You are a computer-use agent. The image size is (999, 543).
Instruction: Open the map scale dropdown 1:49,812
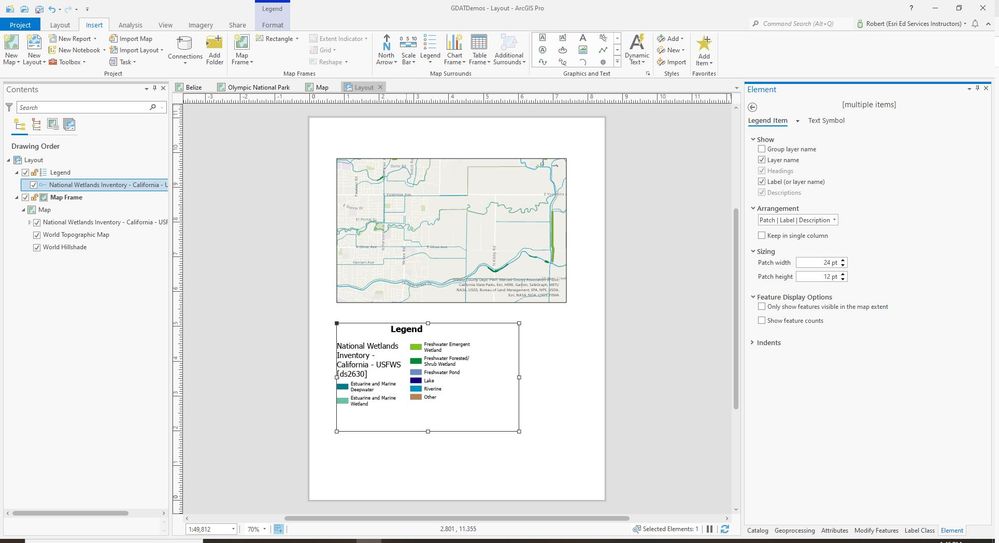coord(233,530)
